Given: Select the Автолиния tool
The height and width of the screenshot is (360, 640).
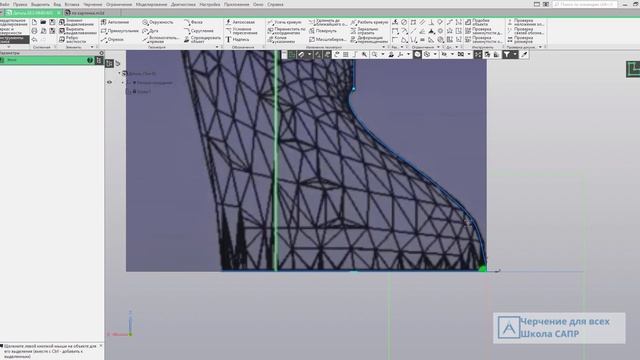Looking at the screenshot, I should point(115,22).
